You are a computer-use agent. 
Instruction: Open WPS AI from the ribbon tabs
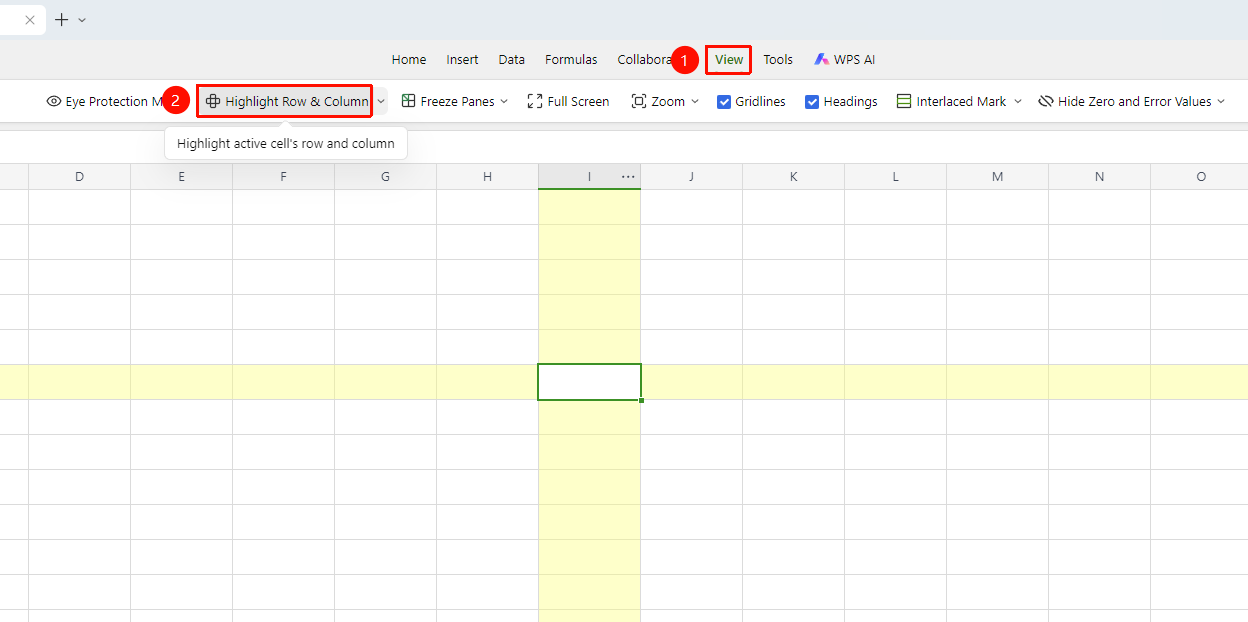pyautogui.click(x=844, y=59)
